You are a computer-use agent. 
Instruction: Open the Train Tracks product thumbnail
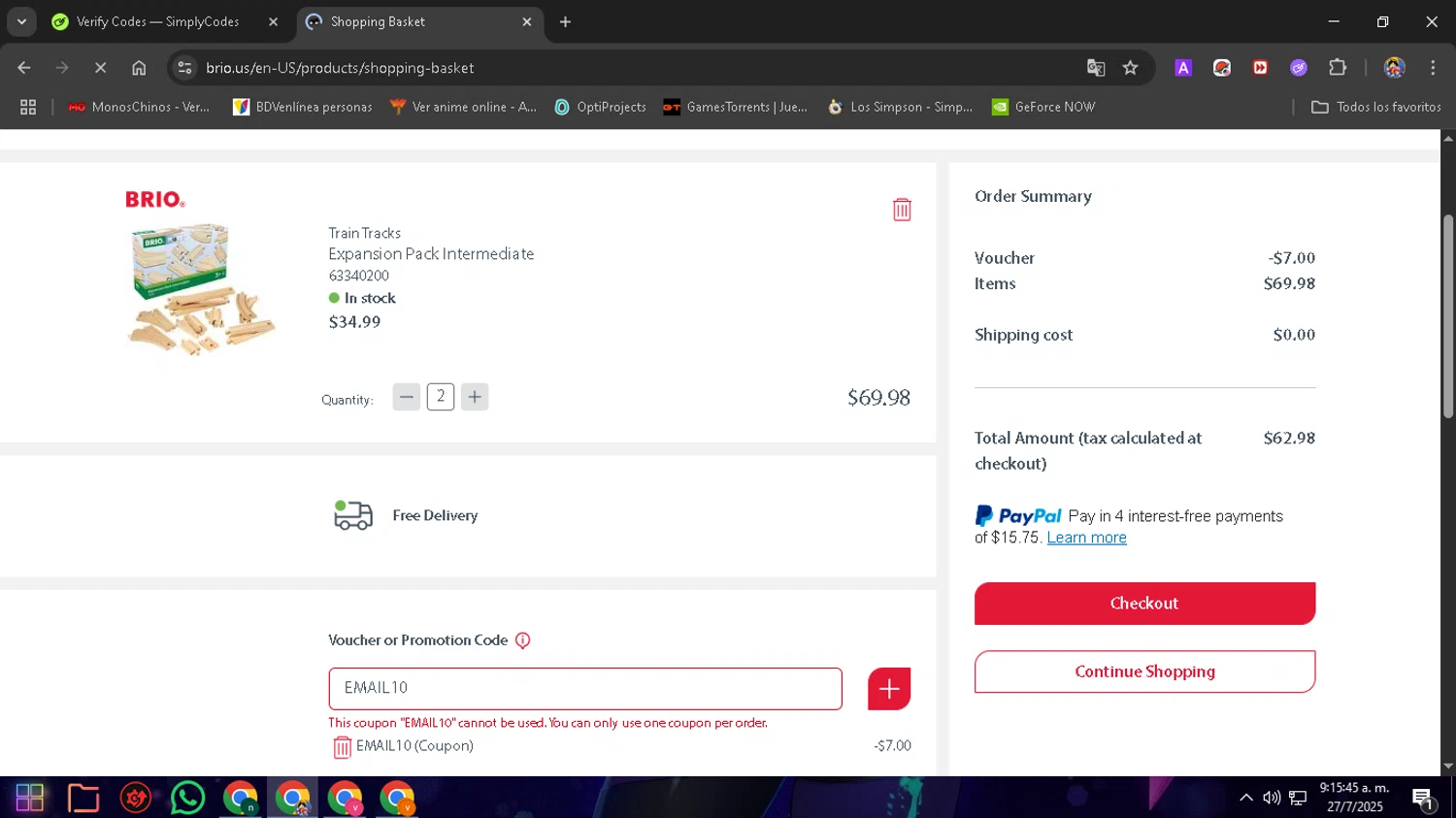click(x=202, y=289)
